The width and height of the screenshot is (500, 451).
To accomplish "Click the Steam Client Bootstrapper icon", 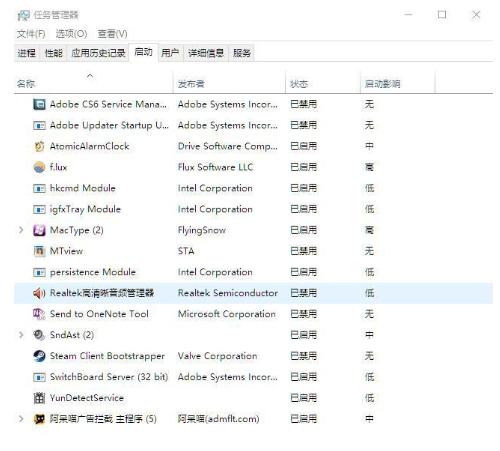I will 39,356.
